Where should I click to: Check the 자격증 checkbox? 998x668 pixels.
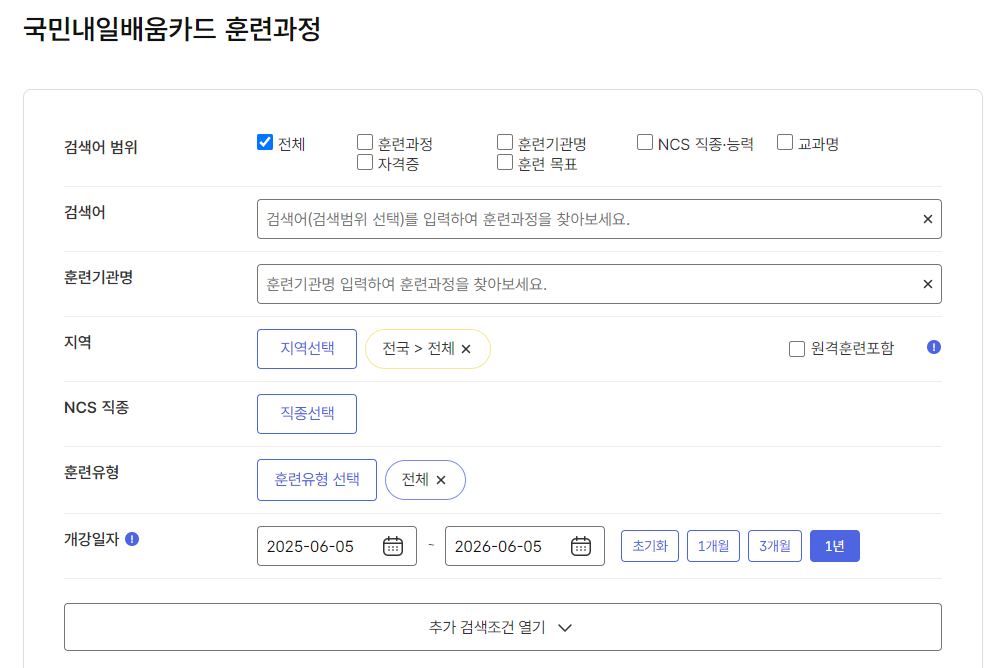365,161
